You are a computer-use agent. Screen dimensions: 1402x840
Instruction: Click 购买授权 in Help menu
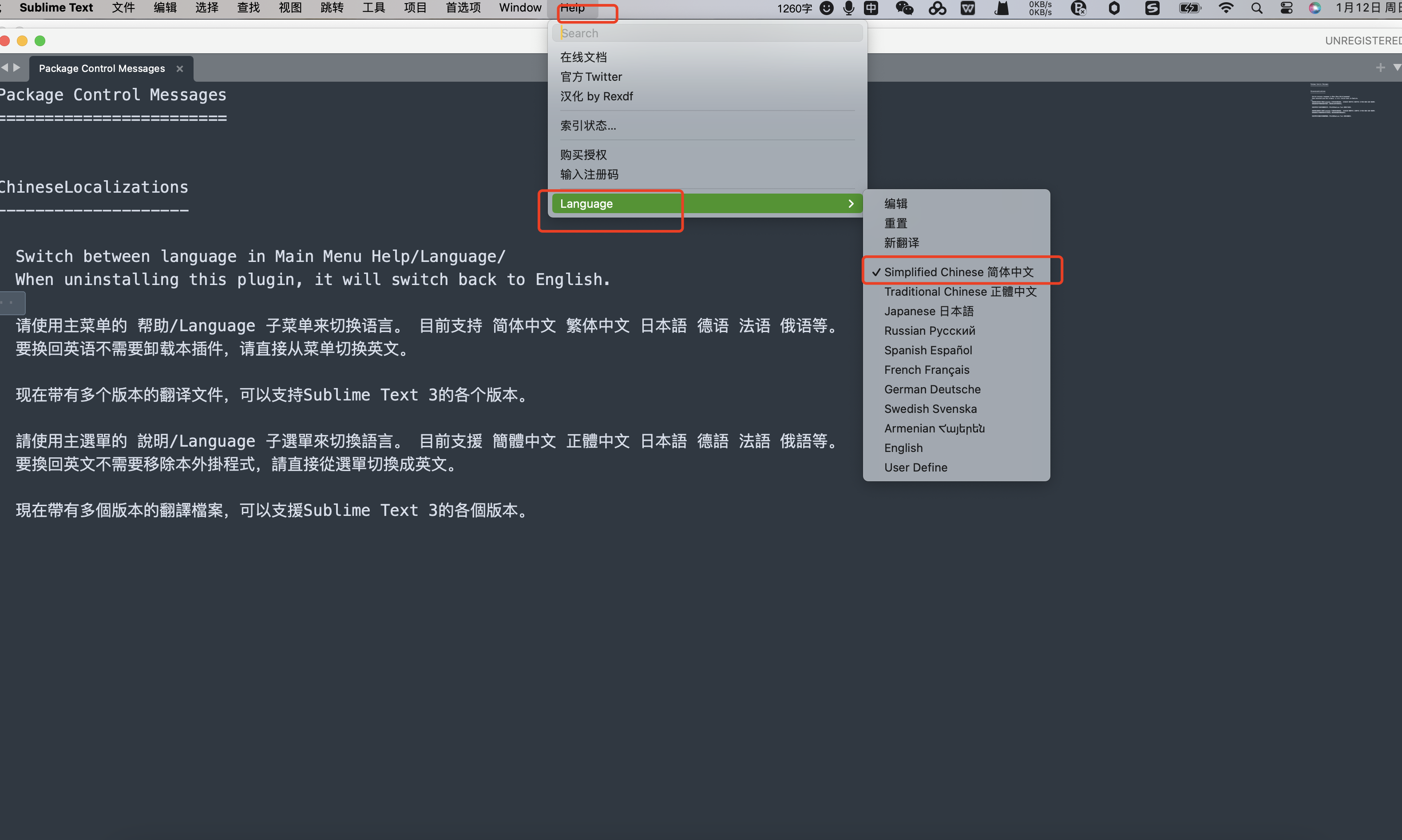pyautogui.click(x=583, y=155)
